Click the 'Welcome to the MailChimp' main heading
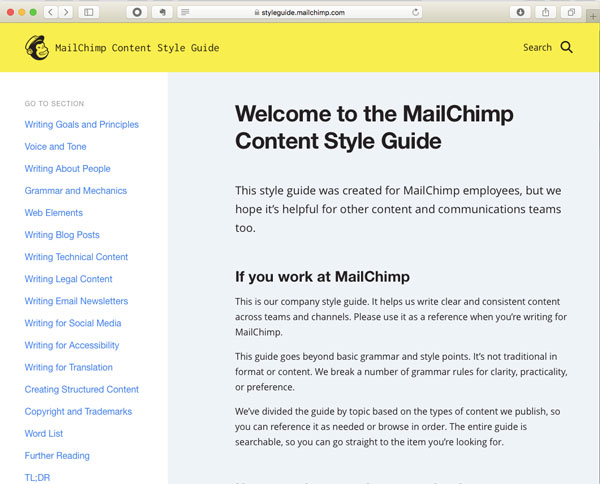Image resolution: width=600 pixels, height=484 pixels. coord(374,127)
